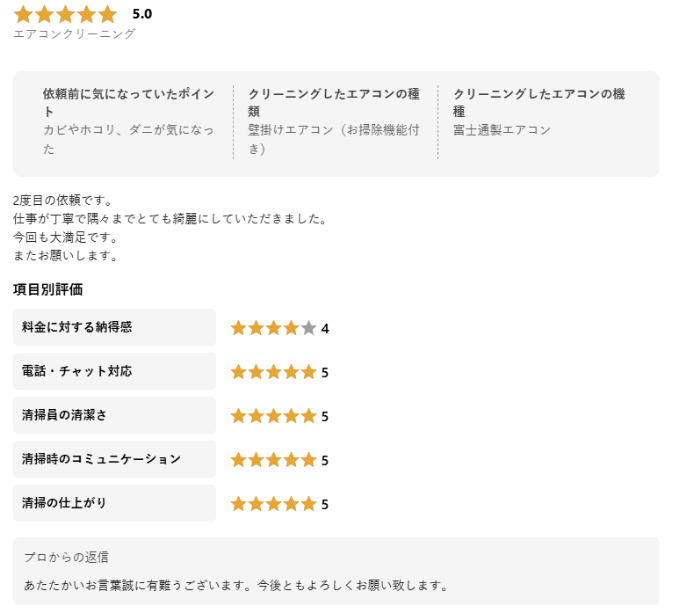The width and height of the screenshot is (674, 608).
Task: Click the fifth star in 清掃の仕上がり row
Action: 309,504
